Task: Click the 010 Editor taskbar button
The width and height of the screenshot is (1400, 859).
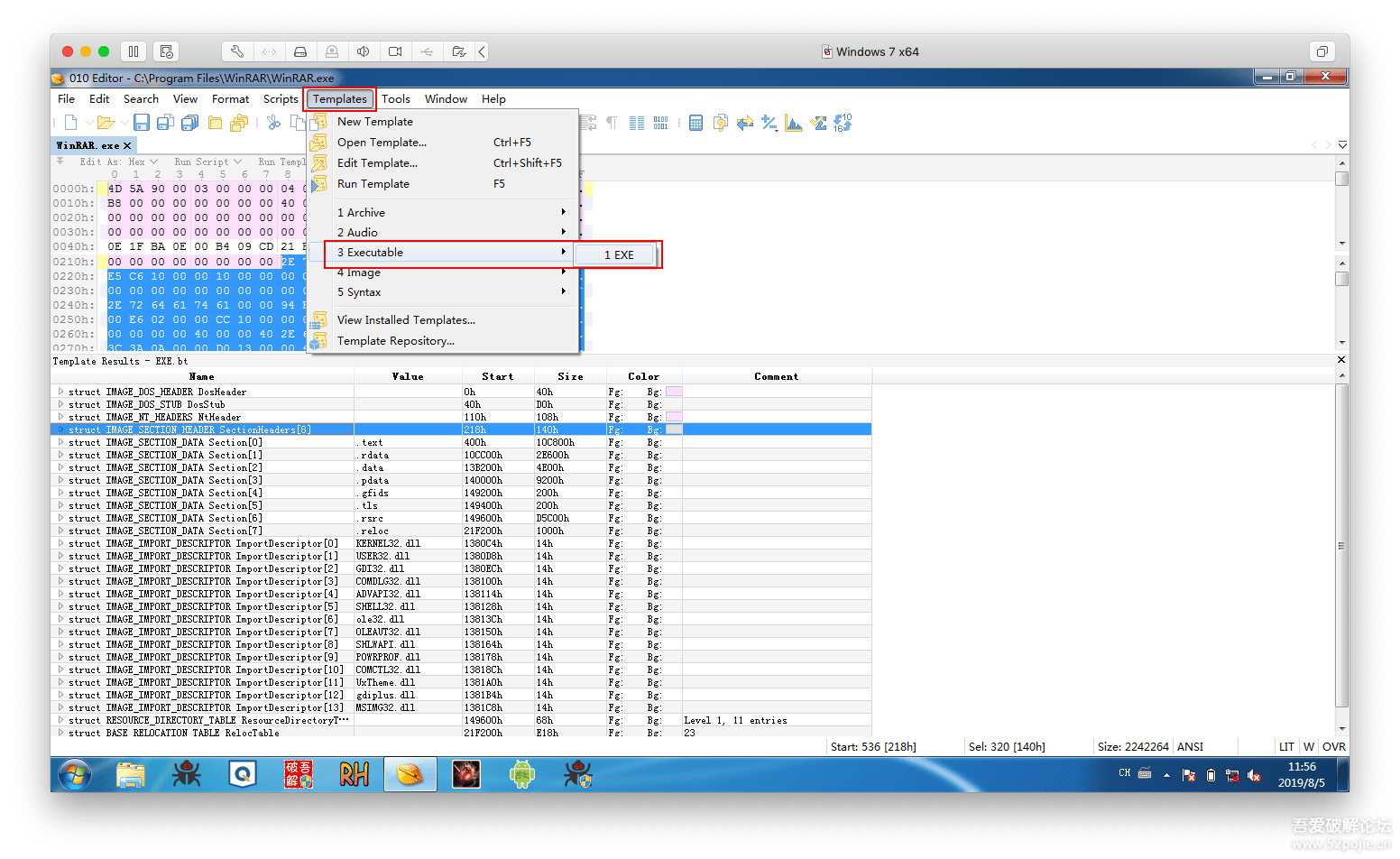Action: tap(410, 774)
